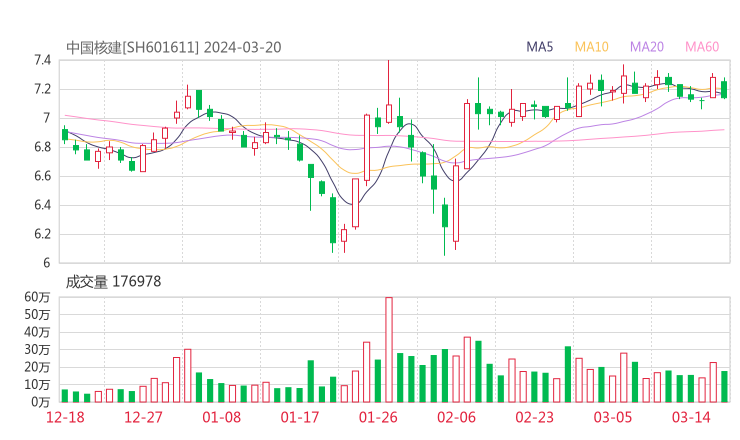
Task: Click the 12-18 date axis label
Action: tap(65, 417)
